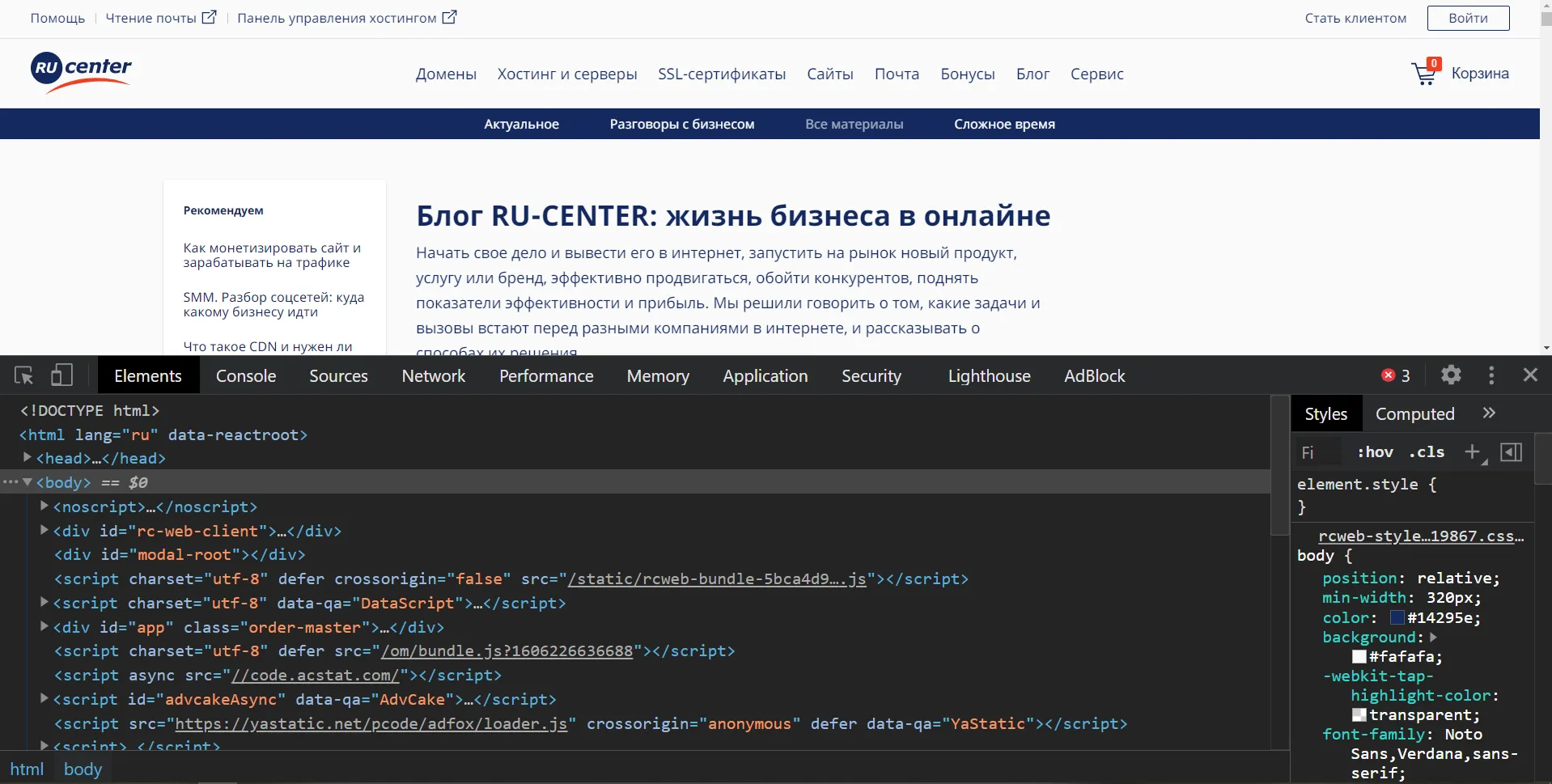Click the Войти button
1552x784 pixels.
point(1468,18)
